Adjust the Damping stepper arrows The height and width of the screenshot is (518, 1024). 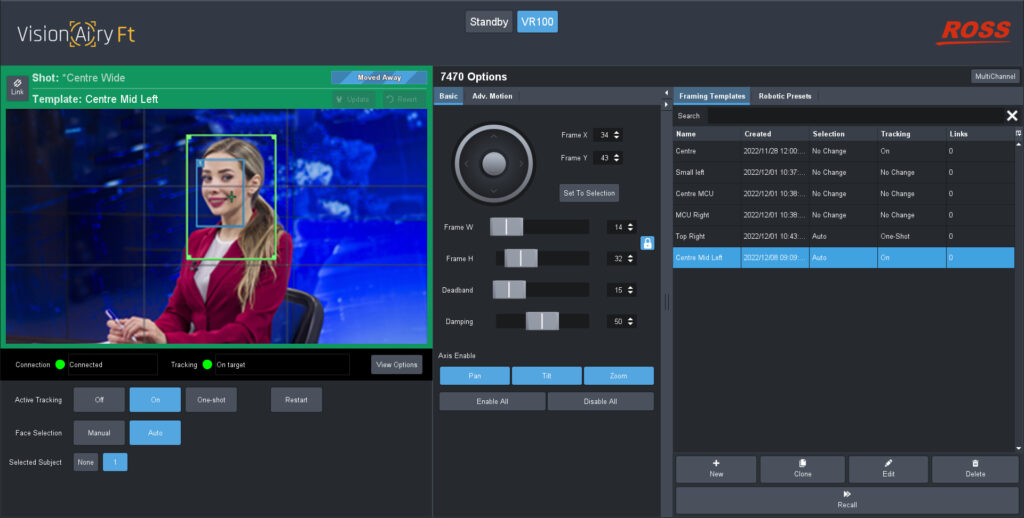point(630,321)
